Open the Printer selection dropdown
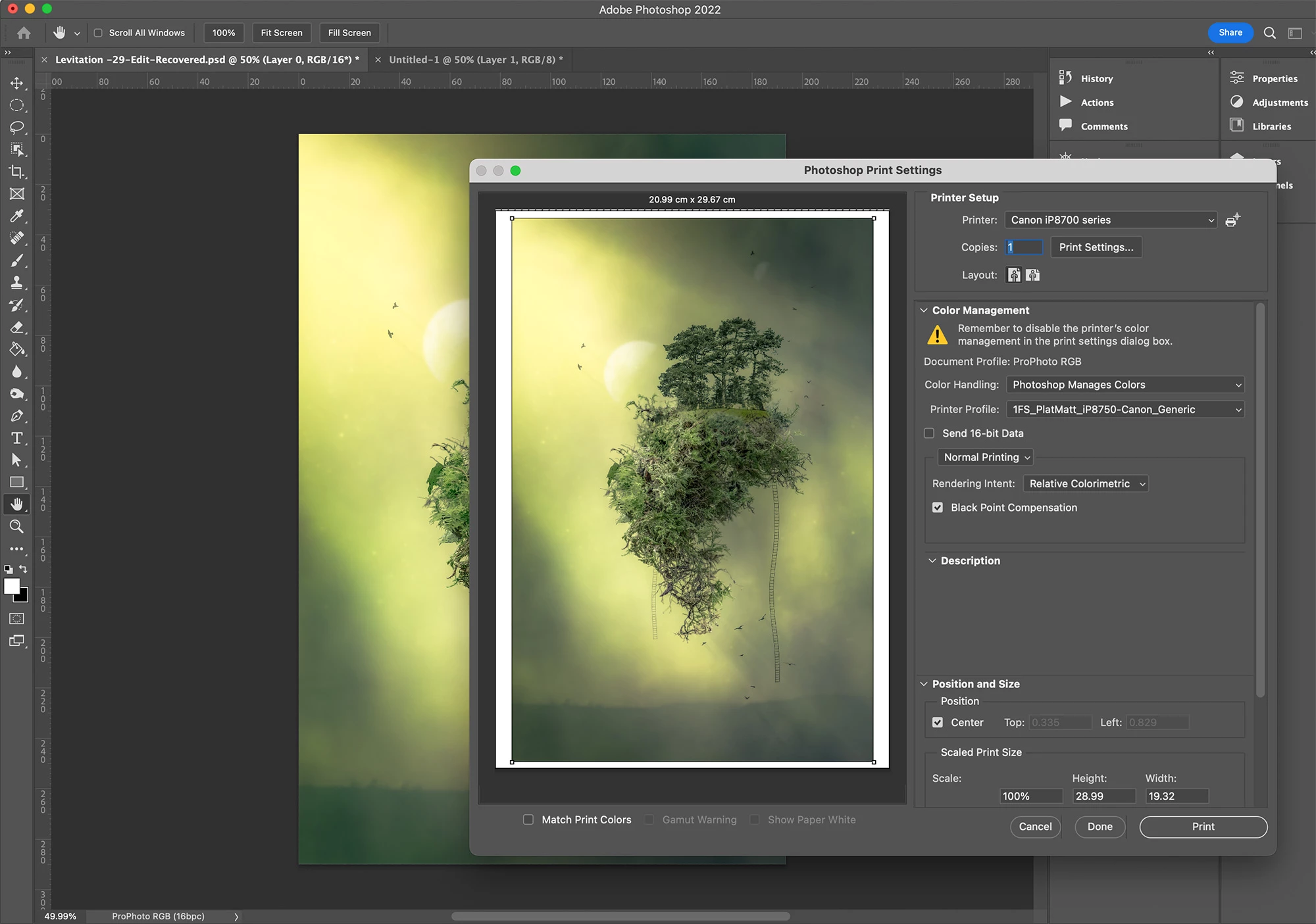Image resolution: width=1316 pixels, height=924 pixels. 1111,220
